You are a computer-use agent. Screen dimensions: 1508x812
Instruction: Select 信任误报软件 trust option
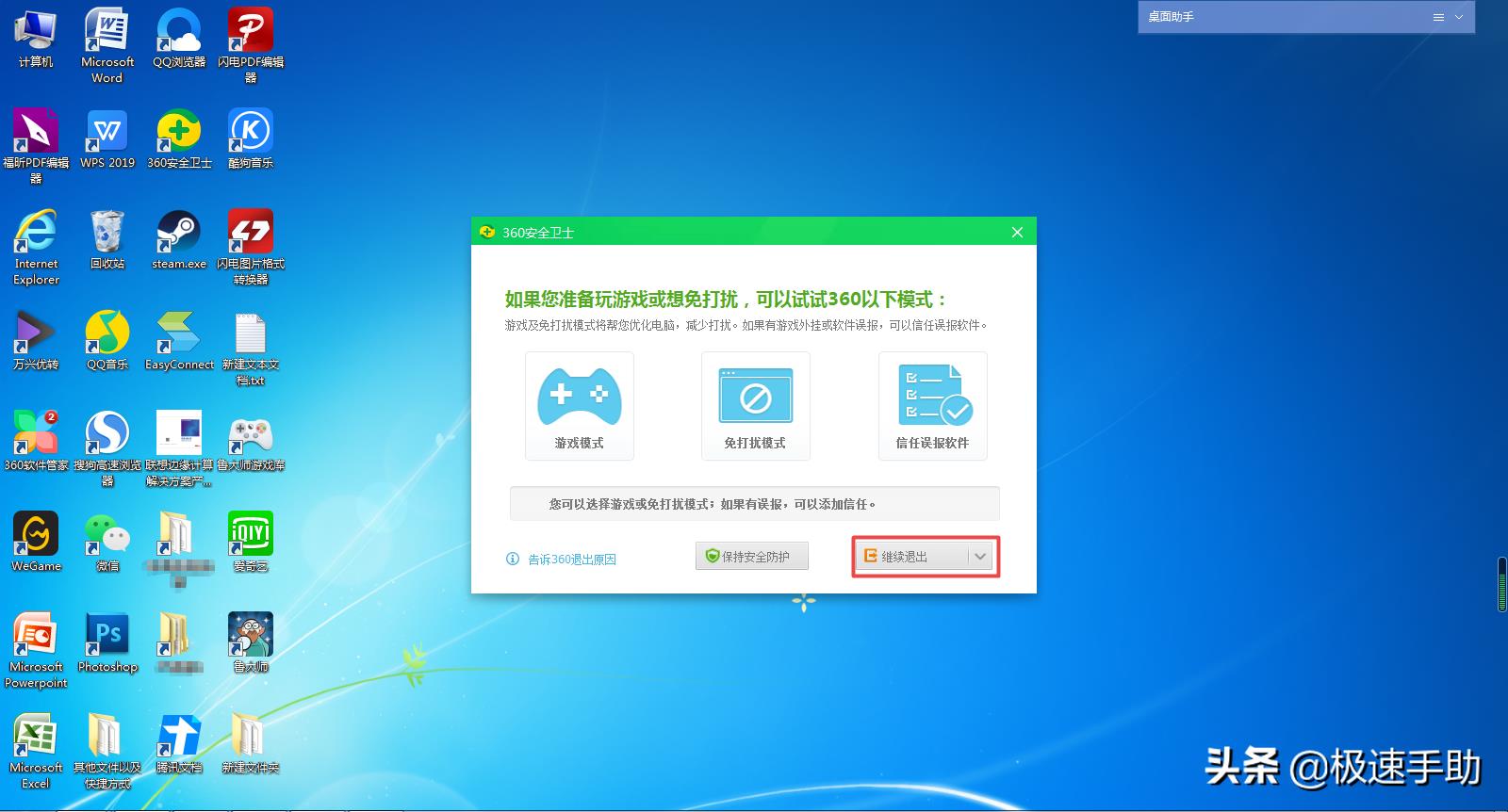(933, 406)
